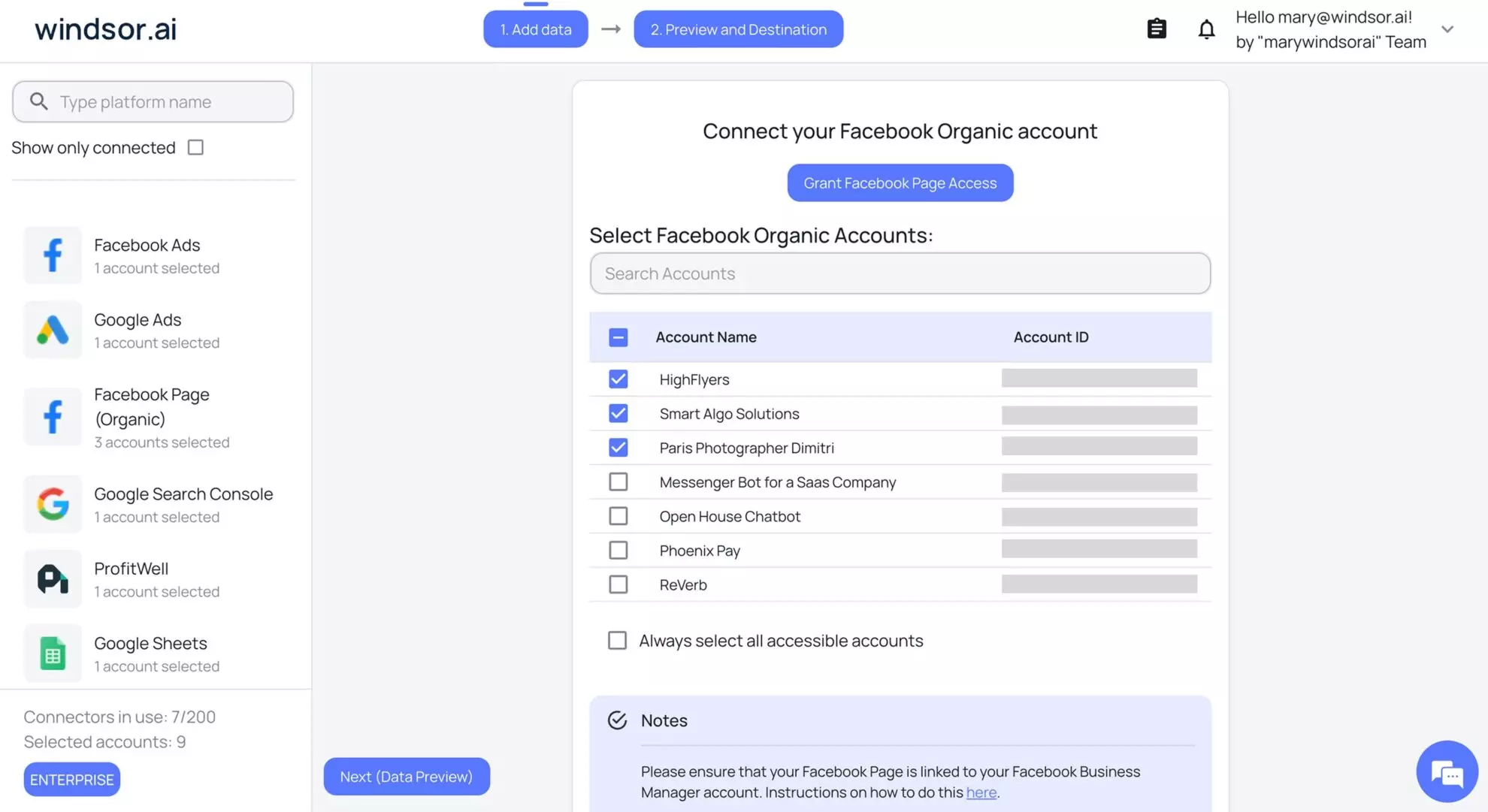Toggle the select-all checkbox in the accounts header
1488x812 pixels.
coord(618,337)
